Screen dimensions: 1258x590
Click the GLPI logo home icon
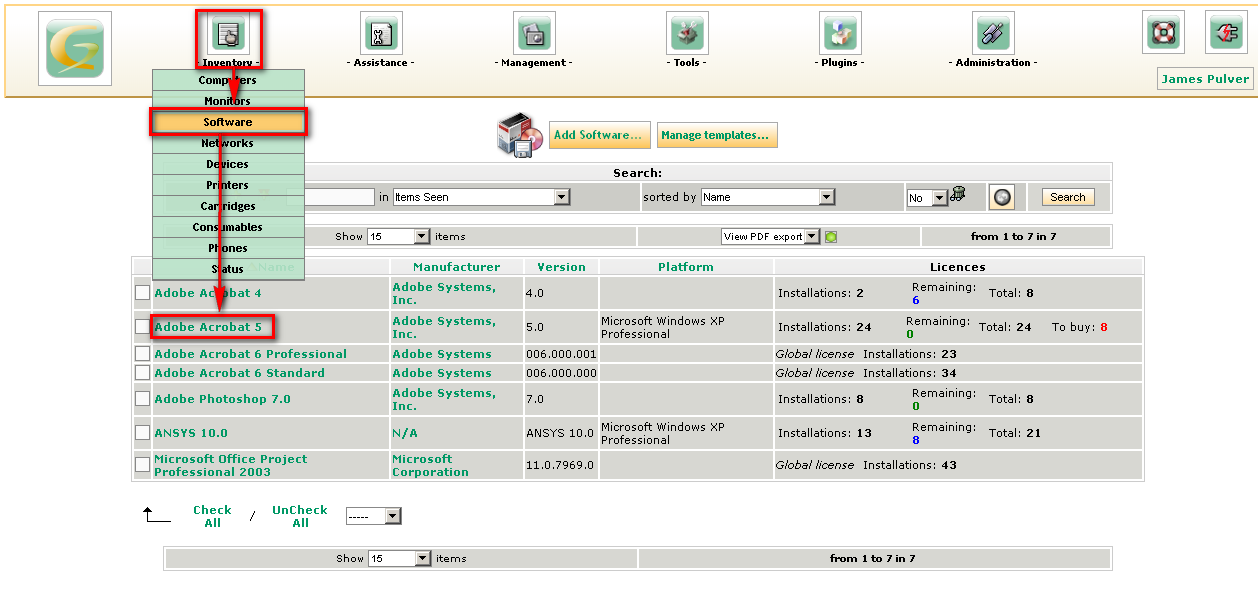[75, 48]
